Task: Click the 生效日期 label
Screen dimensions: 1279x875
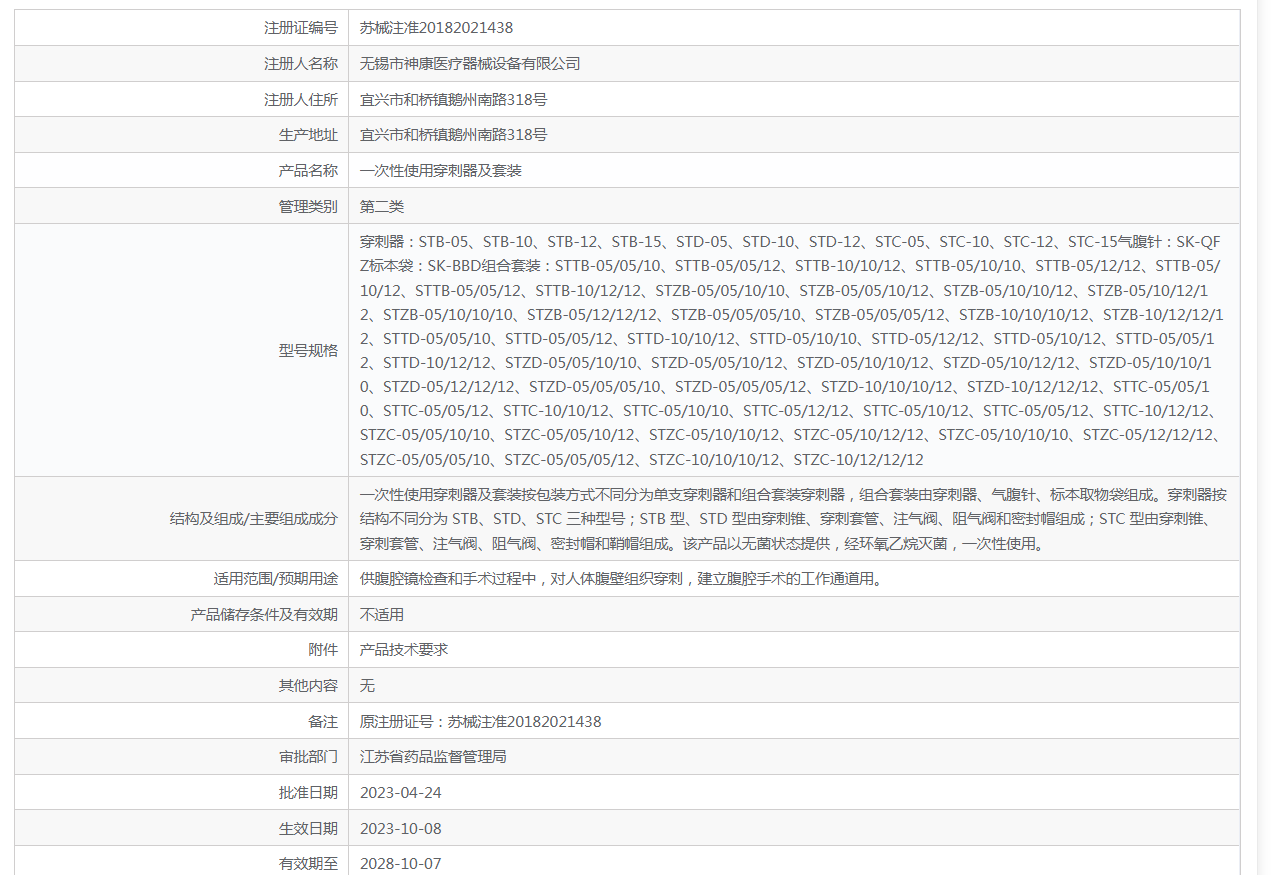Action: (x=308, y=828)
